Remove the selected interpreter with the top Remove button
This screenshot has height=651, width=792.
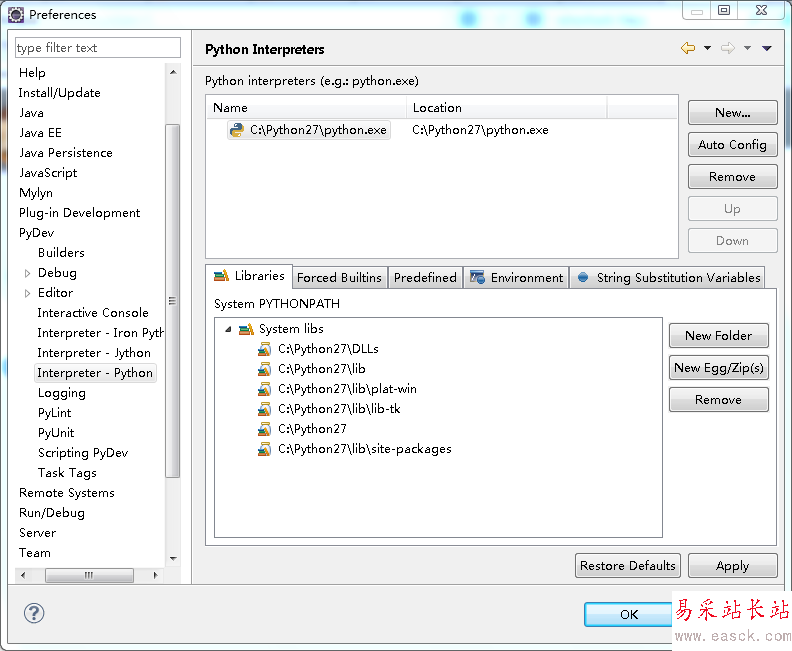[732, 177]
